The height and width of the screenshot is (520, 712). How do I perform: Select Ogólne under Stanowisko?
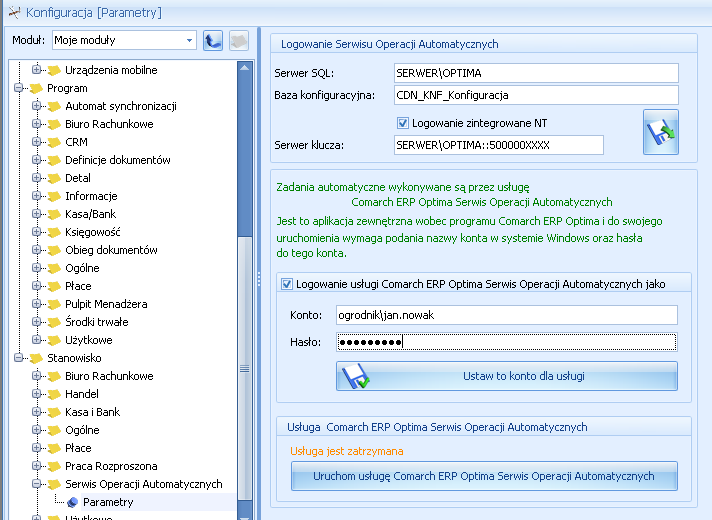pyautogui.click(x=82, y=430)
